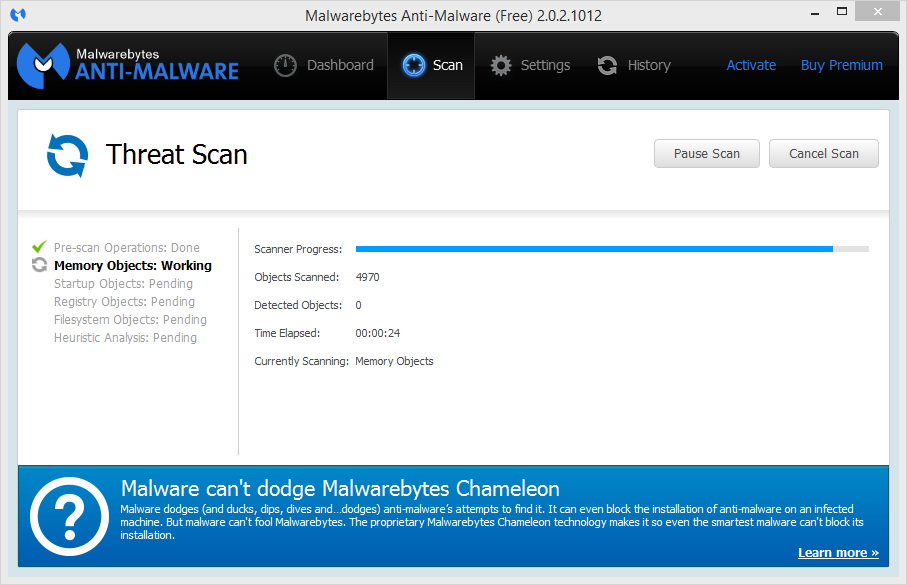Select the Memory Objects: Working step
The width and height of the screenshot is (907, 585).
pyautogui.click(x=133, y=266)
